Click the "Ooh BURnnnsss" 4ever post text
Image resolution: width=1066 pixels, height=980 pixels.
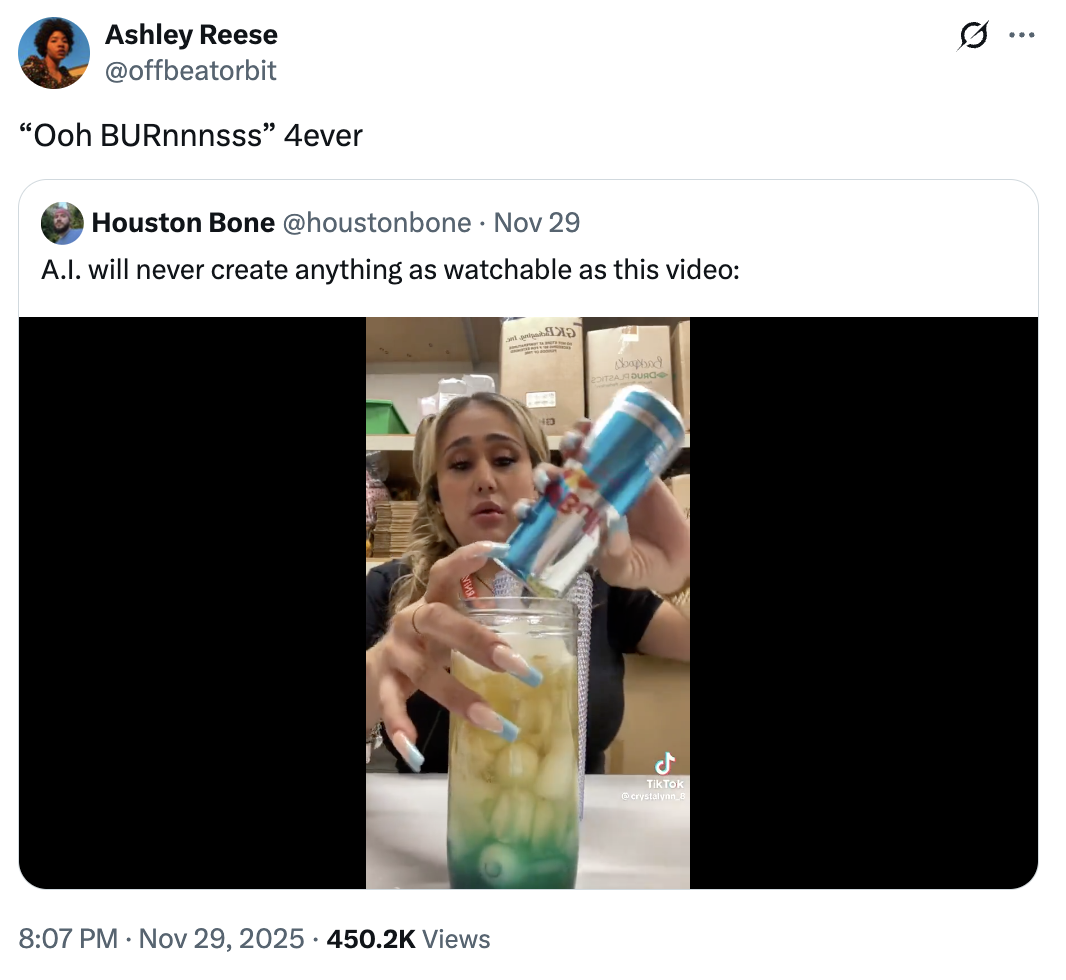pos(191,135)
